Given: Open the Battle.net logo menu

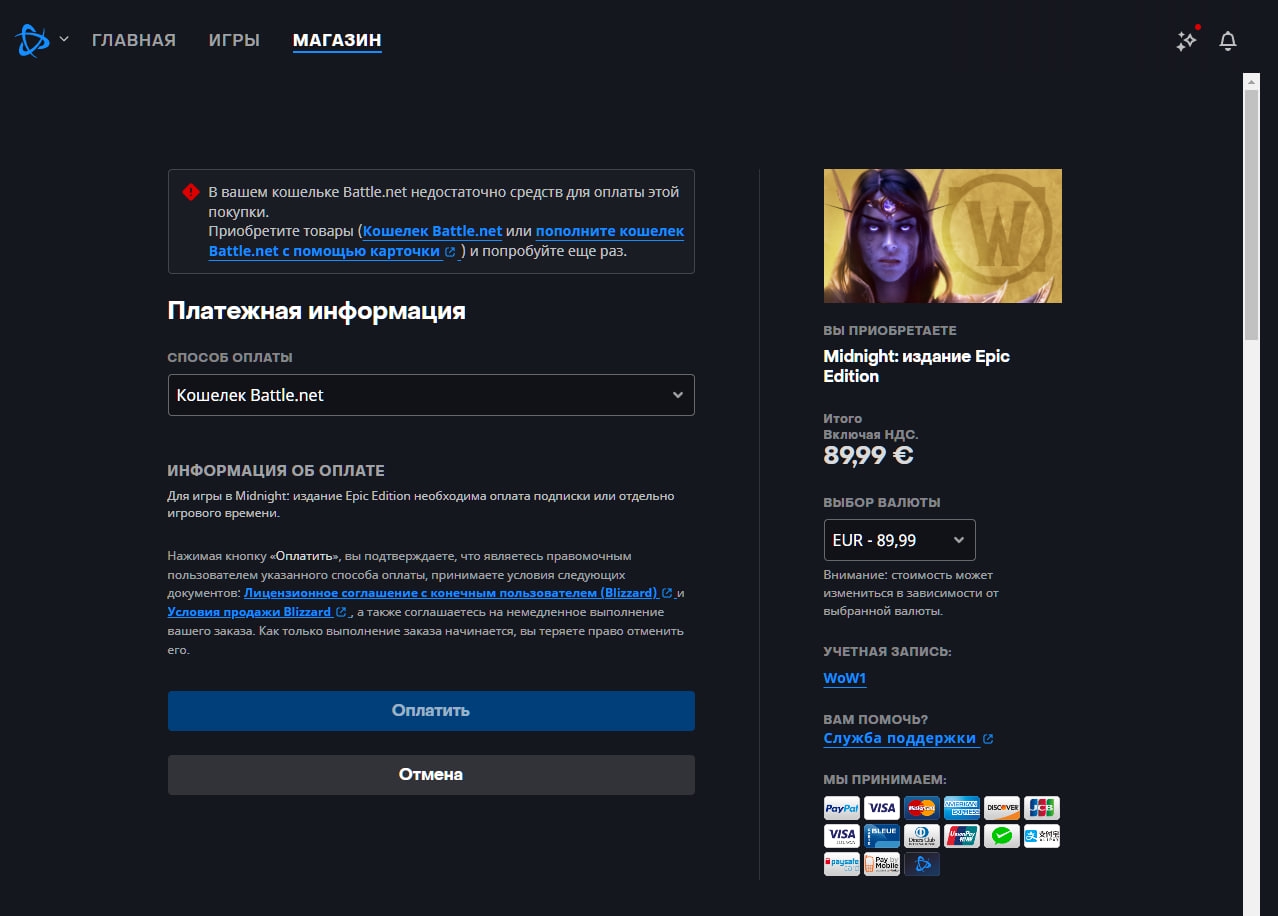Looking at the screenshot, I should pos(32,40).
